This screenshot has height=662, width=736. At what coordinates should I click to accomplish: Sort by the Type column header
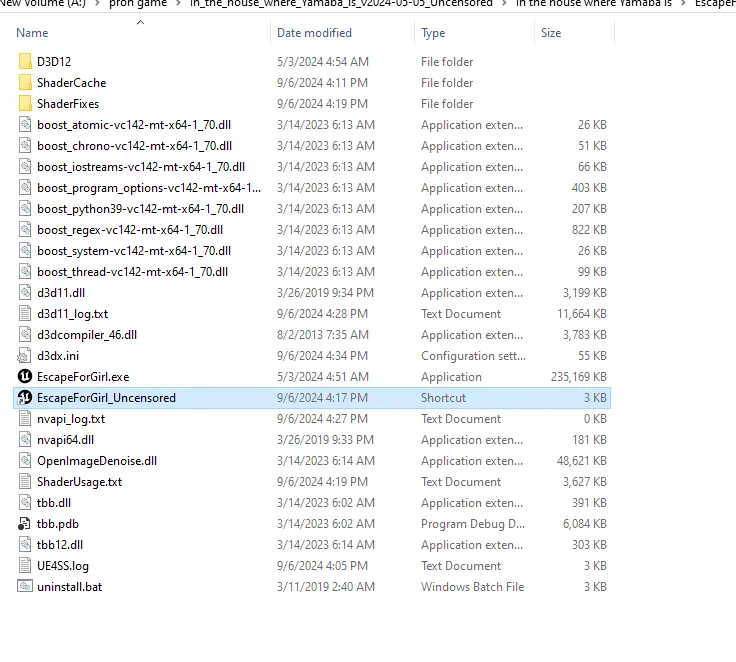pyautogui.click(x=434, y=33)
